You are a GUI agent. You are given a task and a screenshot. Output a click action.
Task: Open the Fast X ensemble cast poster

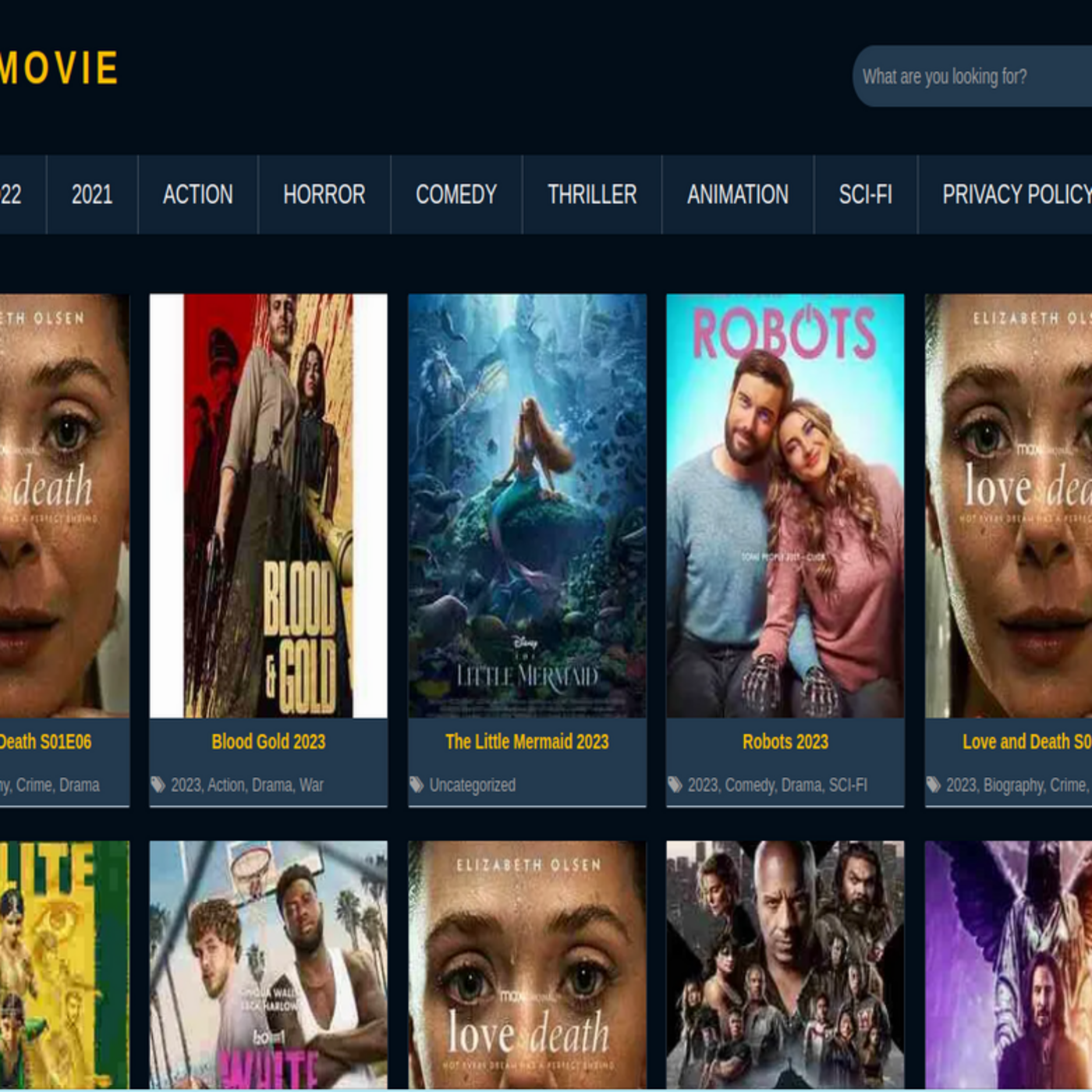(785, 965)
